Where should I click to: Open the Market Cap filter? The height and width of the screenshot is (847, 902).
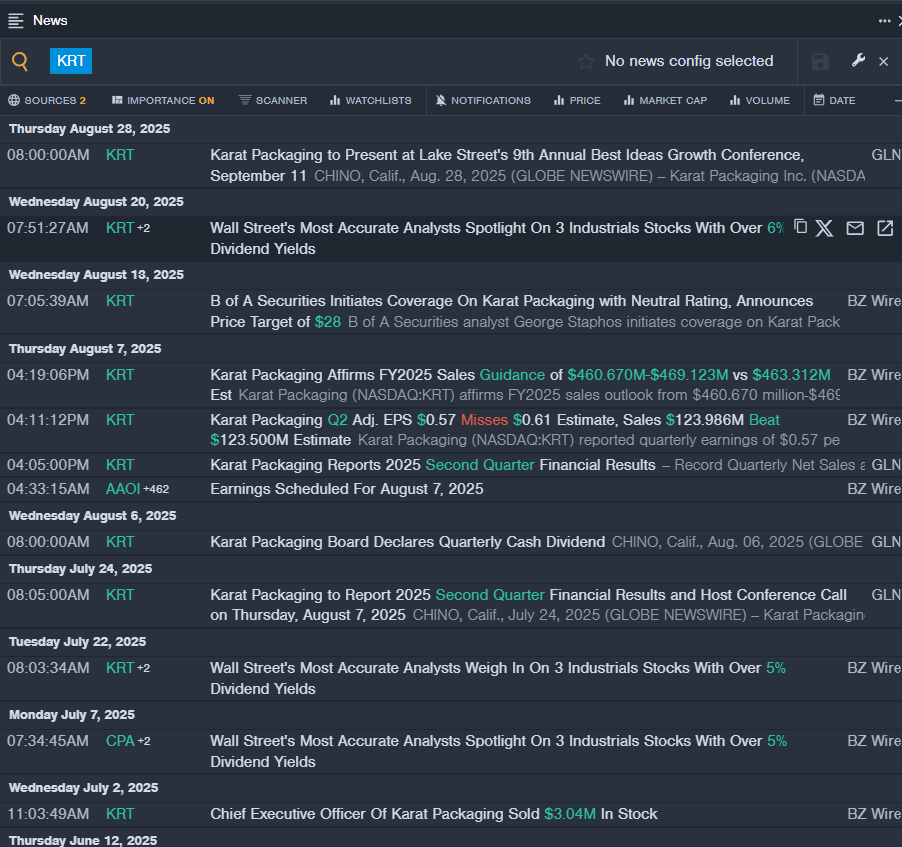(x=665, y=100)
